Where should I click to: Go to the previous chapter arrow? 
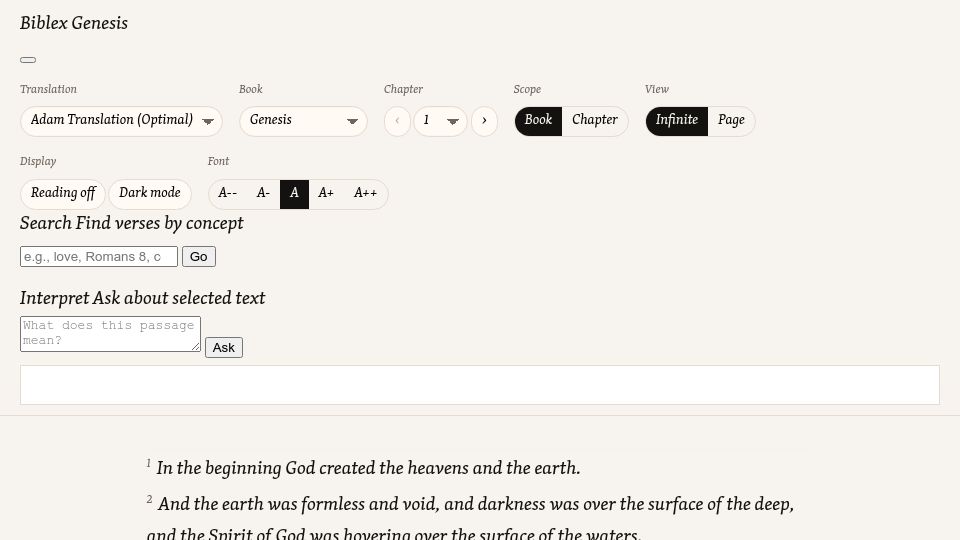pyautogui.click(x=397, y=121)
